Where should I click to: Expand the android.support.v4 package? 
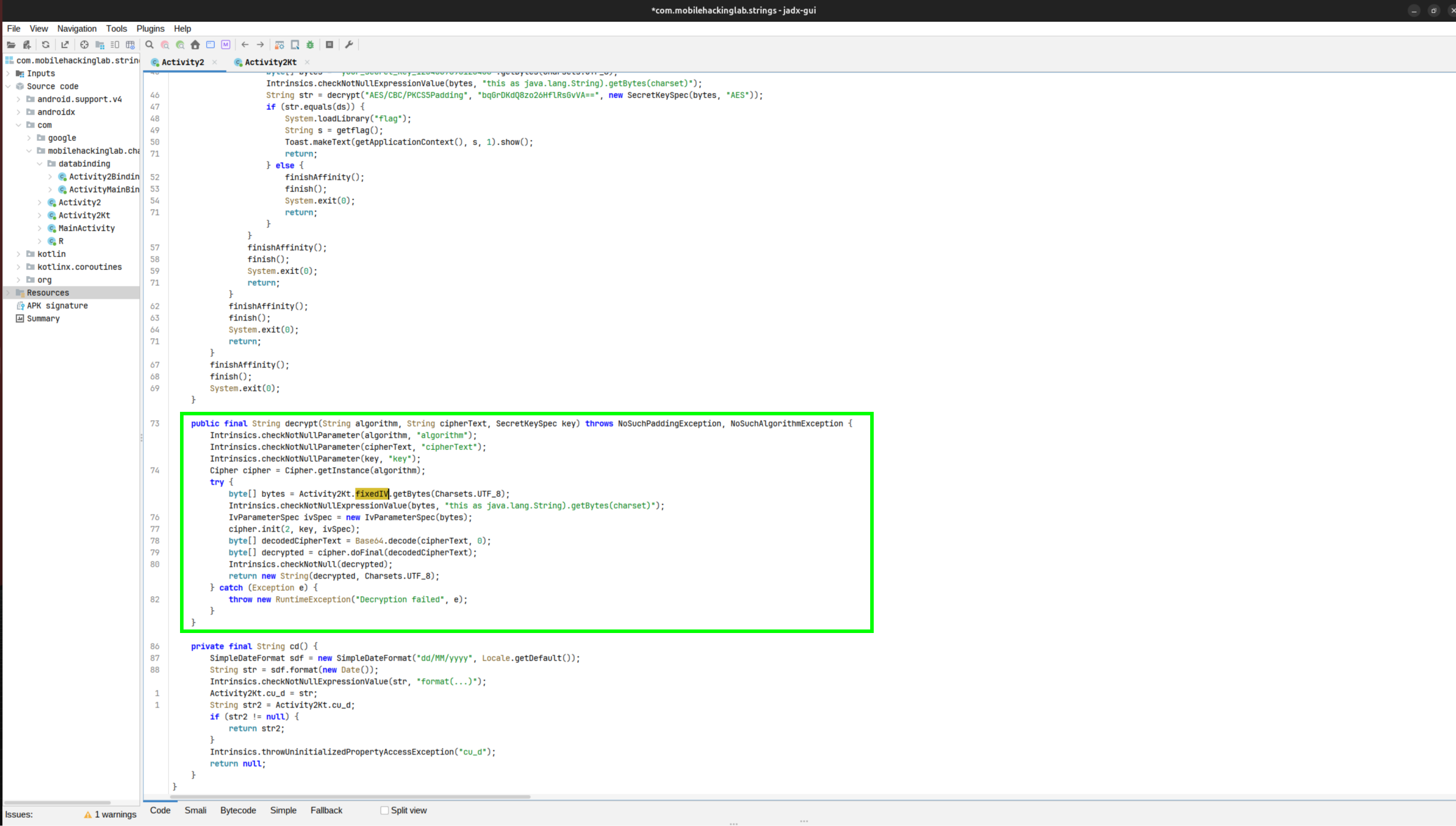(x=19, y=99)
